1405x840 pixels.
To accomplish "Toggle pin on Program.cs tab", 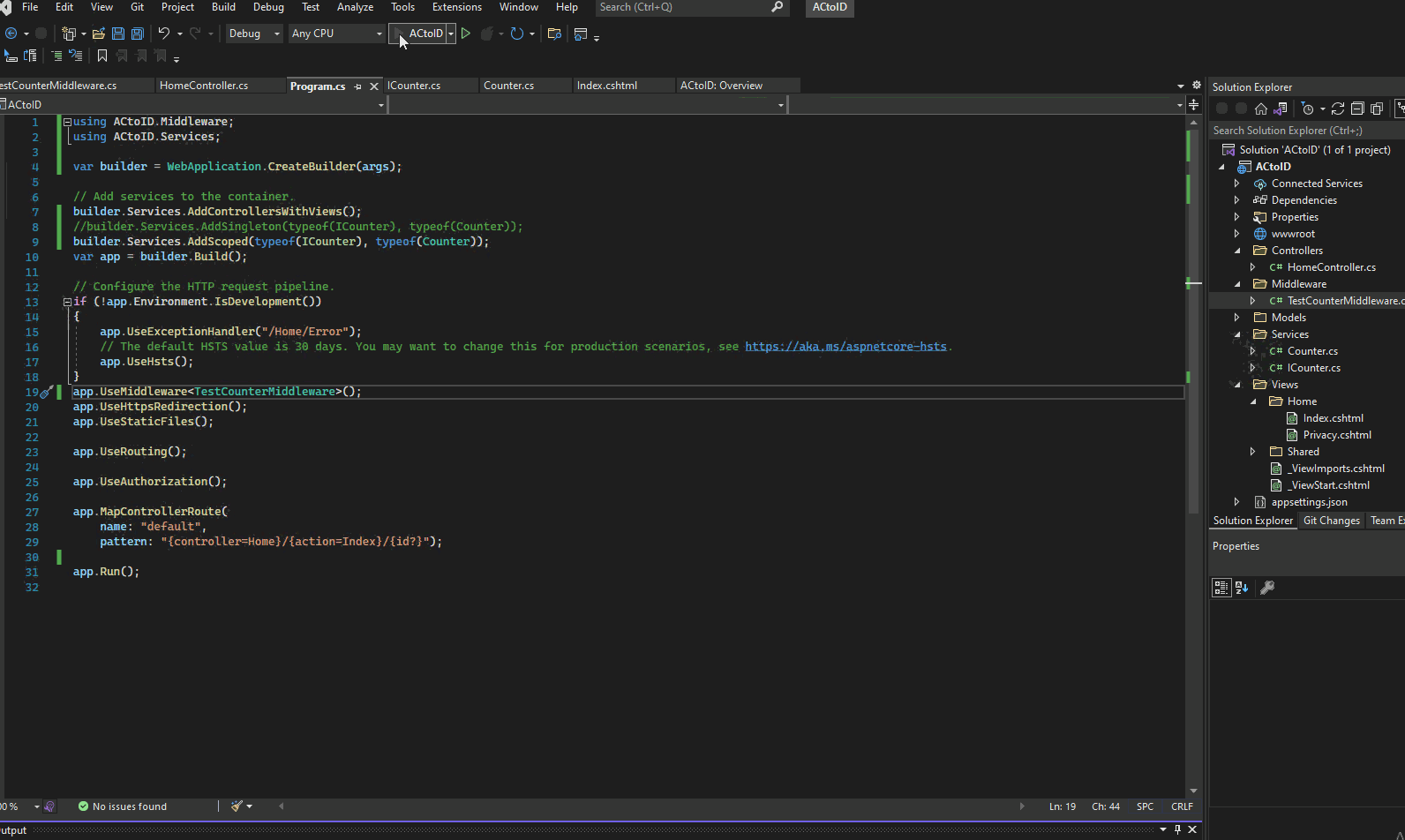I will pos(357,86).
